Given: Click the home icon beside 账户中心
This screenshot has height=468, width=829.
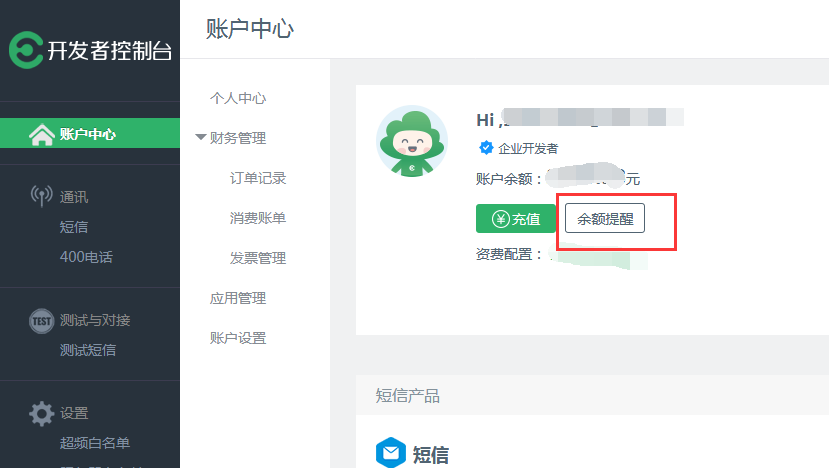Looking at the screenshot, I should click(42, 134).
